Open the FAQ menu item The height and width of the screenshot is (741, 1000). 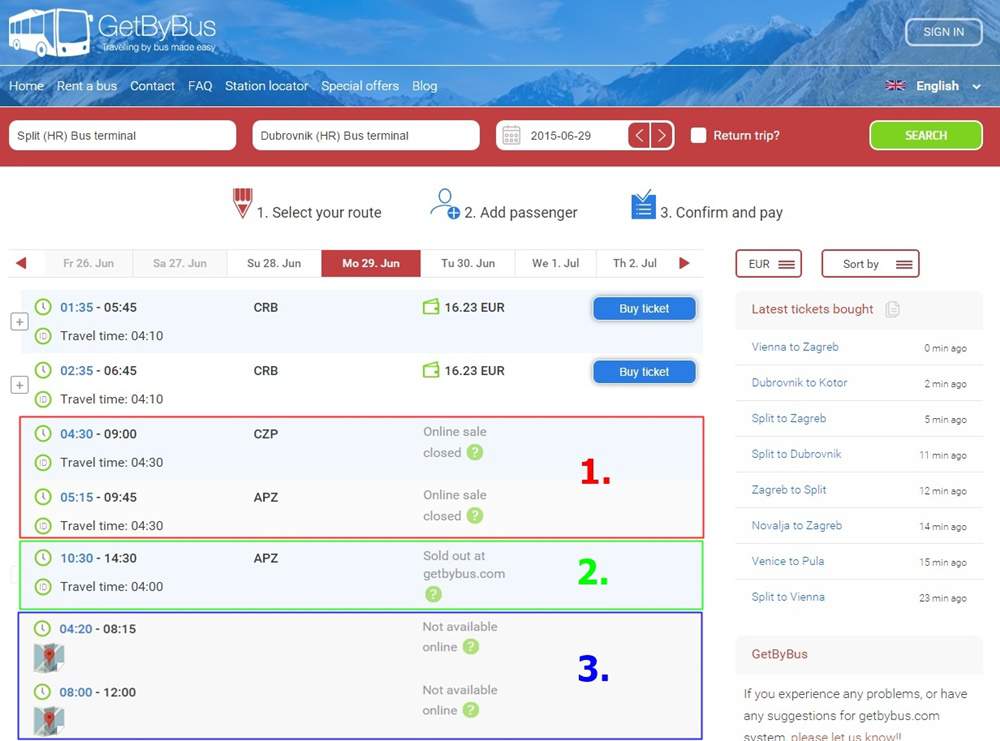coord(200,86)
